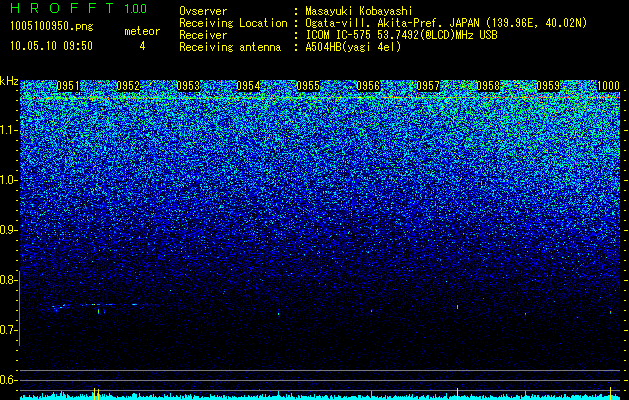Click the 0.8 frequency axis label
629x400 pixels.
(8, 280)
